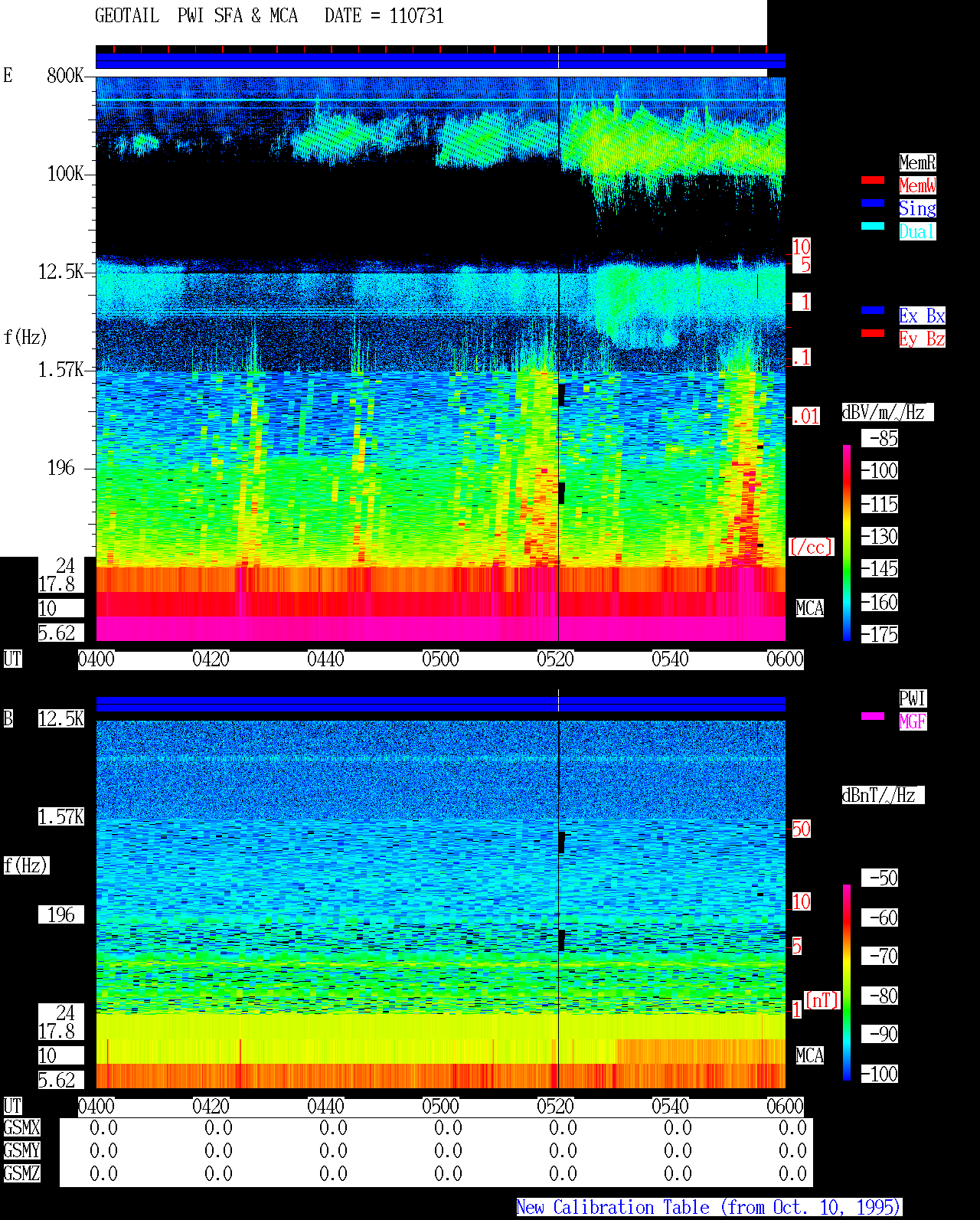Click the electric field MCA label
Viewport: 980px width, 1220px height.
(x=810, y=609)
